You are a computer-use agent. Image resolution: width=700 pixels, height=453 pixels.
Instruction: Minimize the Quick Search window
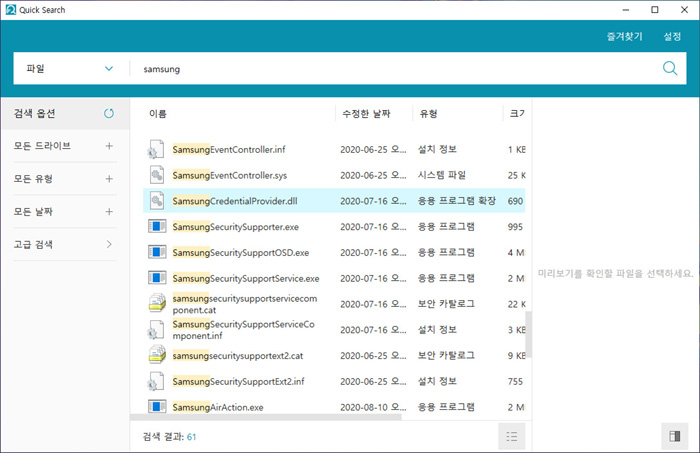(625, 10)
